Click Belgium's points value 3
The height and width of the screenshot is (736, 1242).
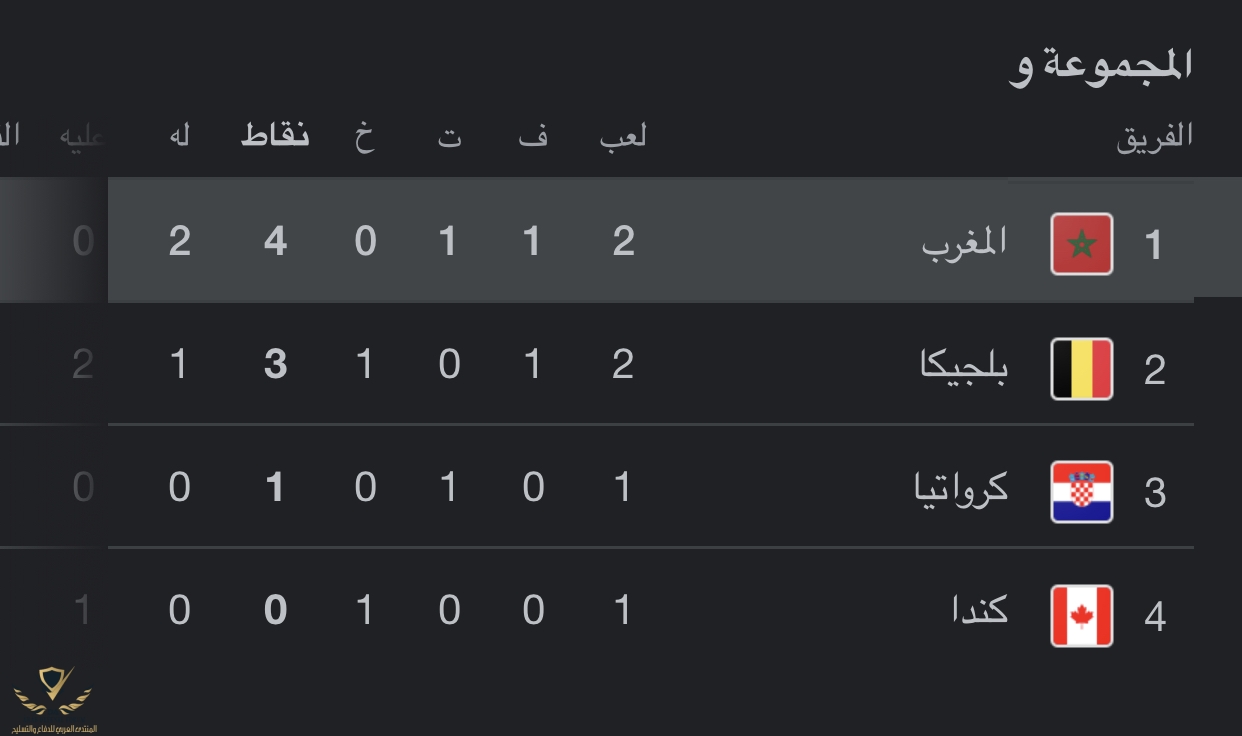pyautogui.click(x=275, y=365)
